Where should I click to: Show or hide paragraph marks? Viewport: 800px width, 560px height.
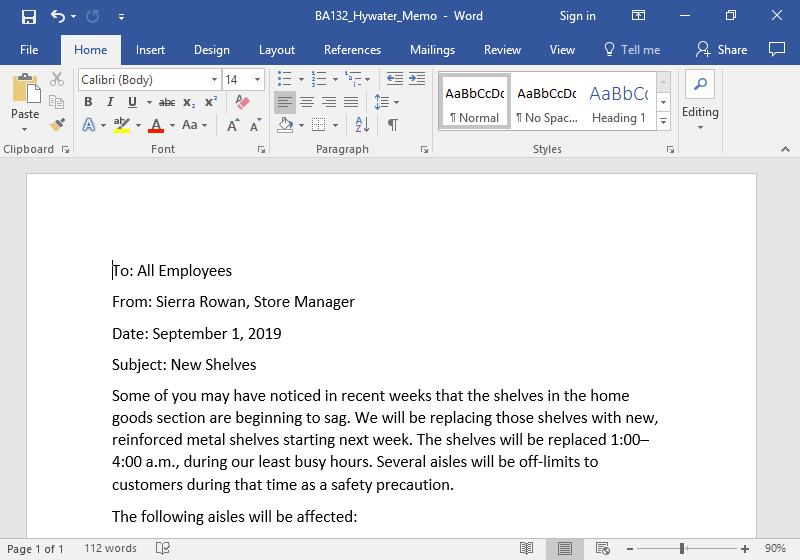tap(393, 125)
